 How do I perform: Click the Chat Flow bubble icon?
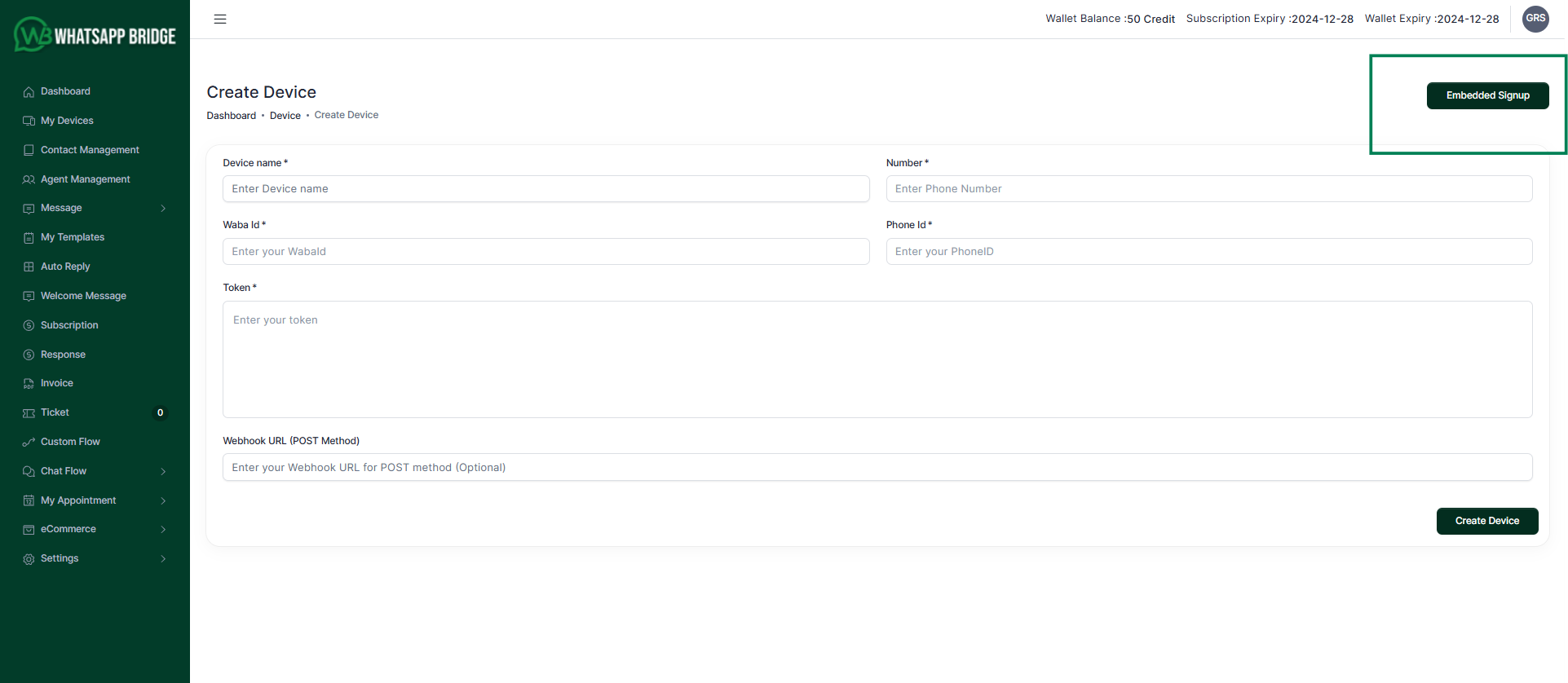pyautogui.click(x=29, y=471)
